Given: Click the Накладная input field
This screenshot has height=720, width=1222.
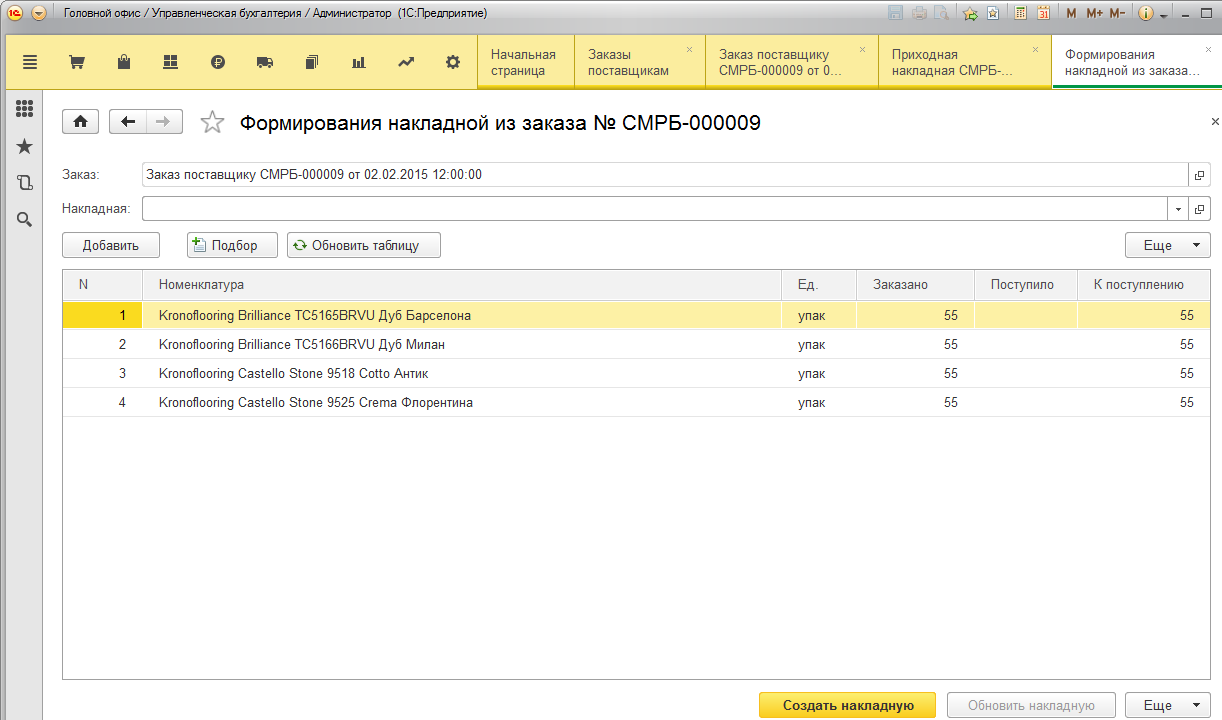Looking at the screenshot, I should 655,209.
